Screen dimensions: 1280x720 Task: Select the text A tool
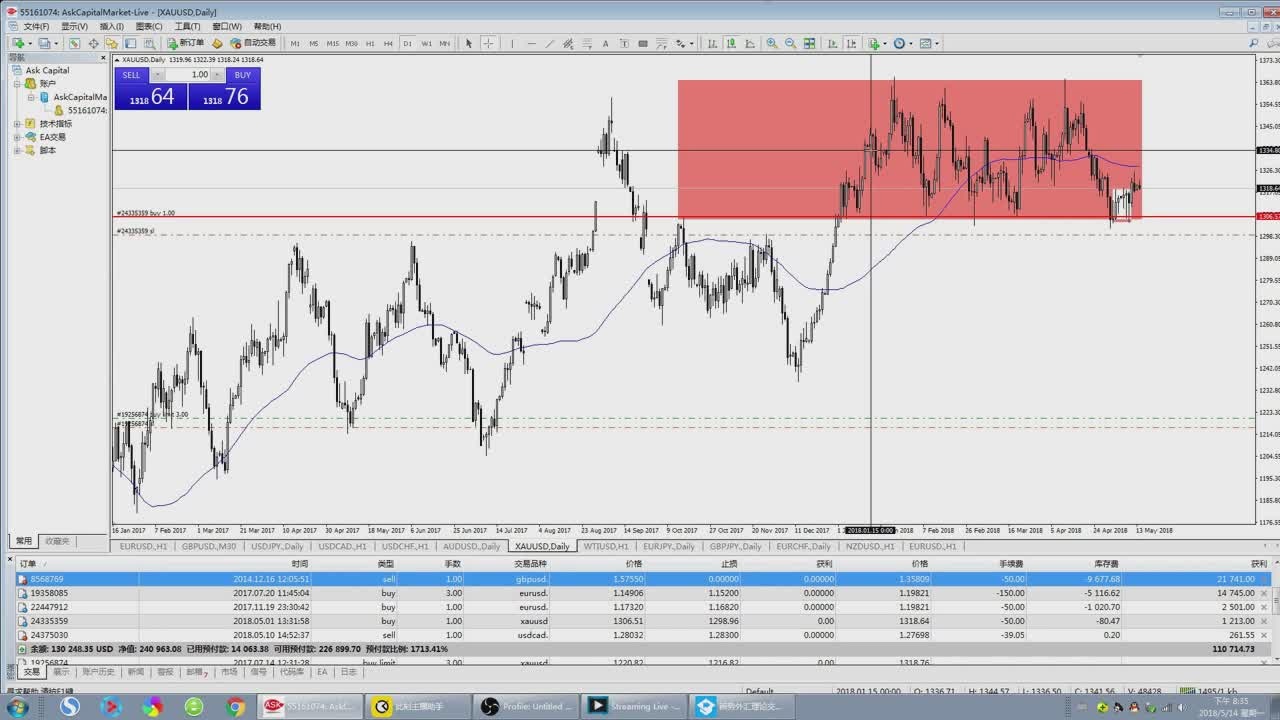(606, 43)
